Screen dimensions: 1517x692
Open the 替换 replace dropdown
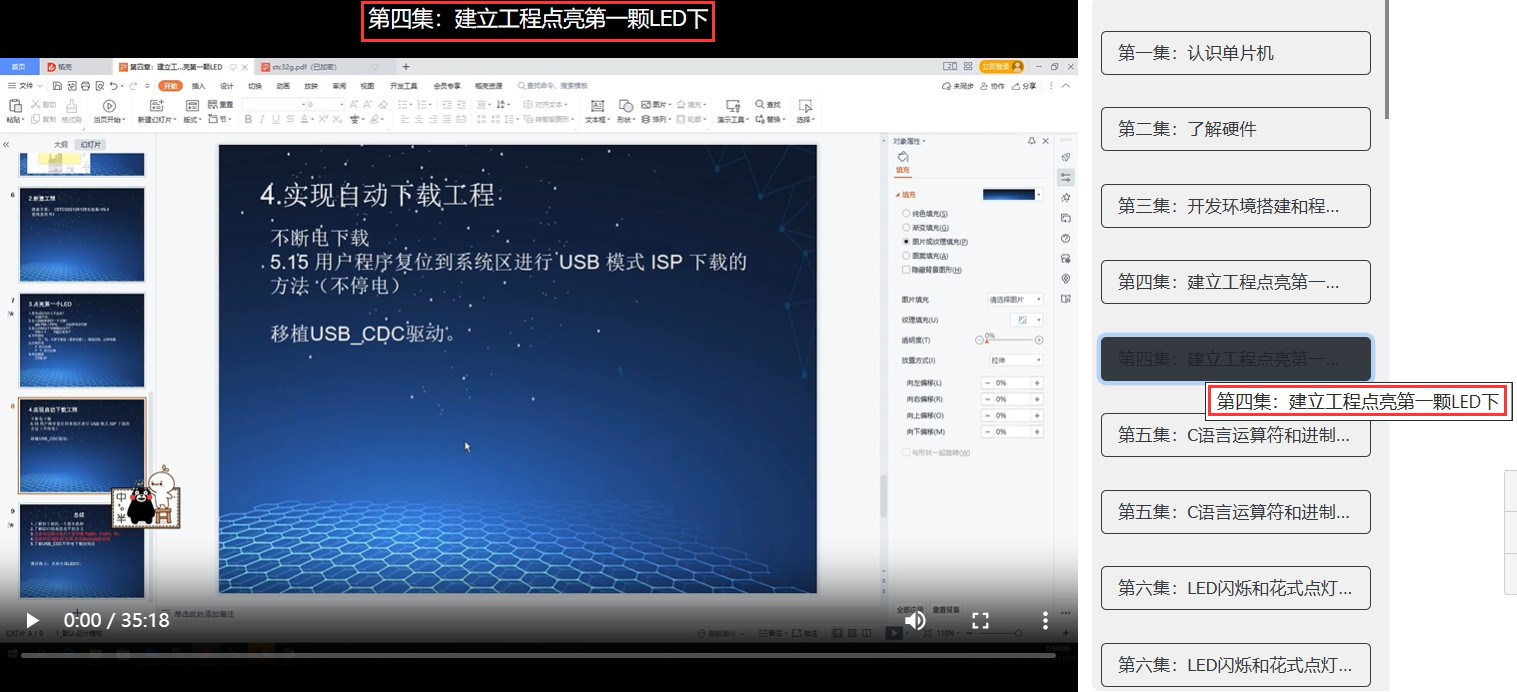click(771, 120)
